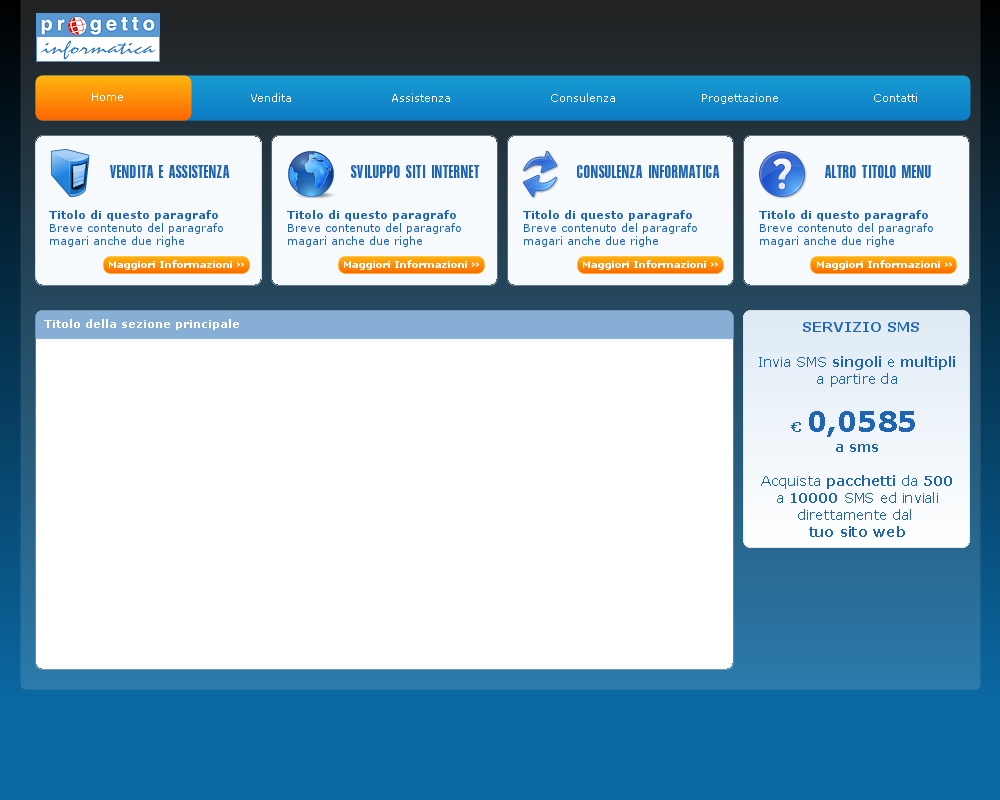Click Maggiori Informazioni under Altro Titolo Menu

(x=883, y=265)
